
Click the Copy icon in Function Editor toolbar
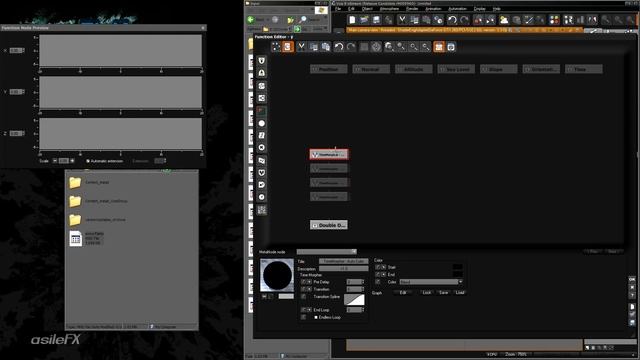pyautogui.click(x=313, y=47)
